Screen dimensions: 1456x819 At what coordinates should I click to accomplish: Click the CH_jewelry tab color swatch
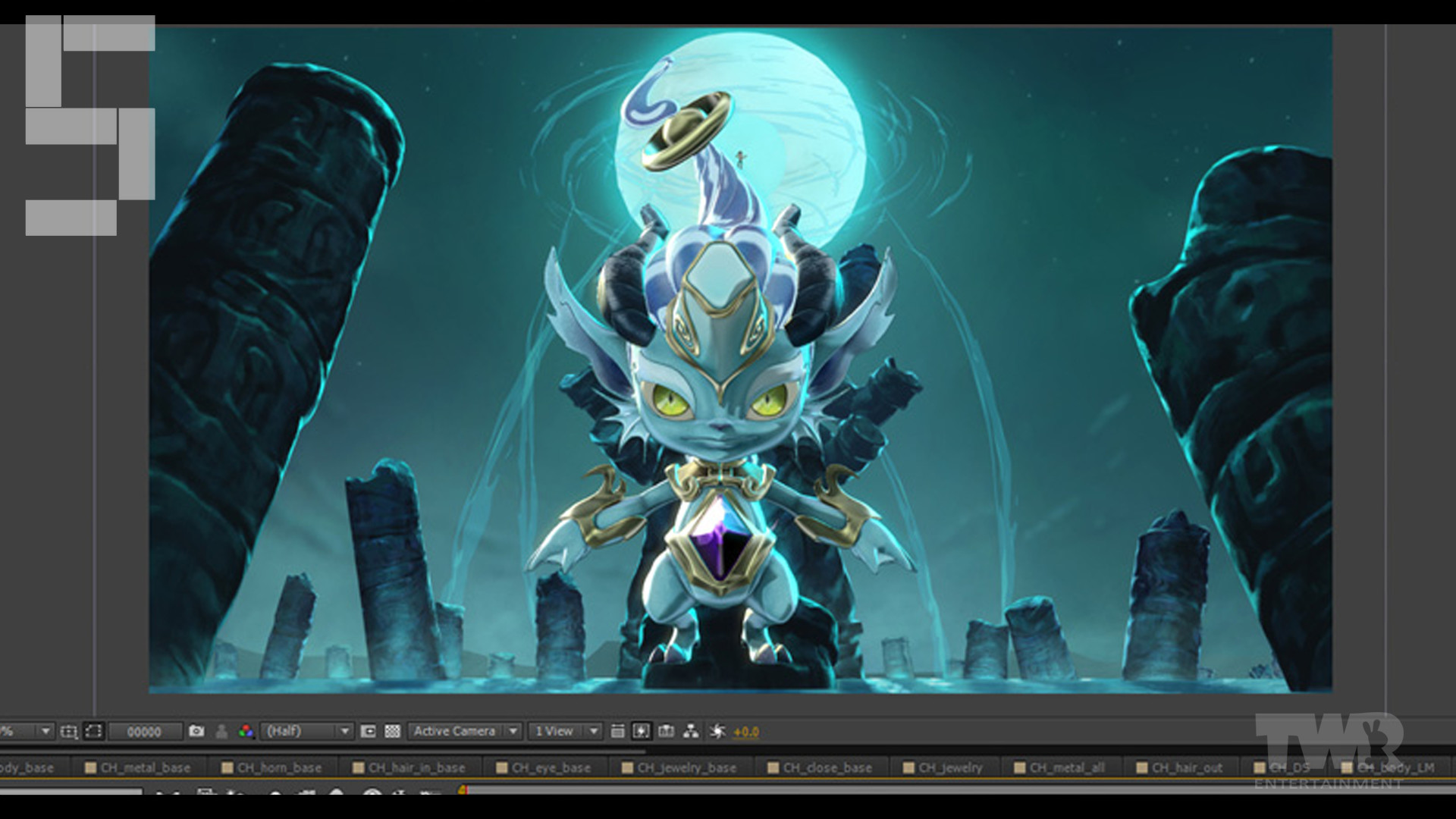pos(907,767)
